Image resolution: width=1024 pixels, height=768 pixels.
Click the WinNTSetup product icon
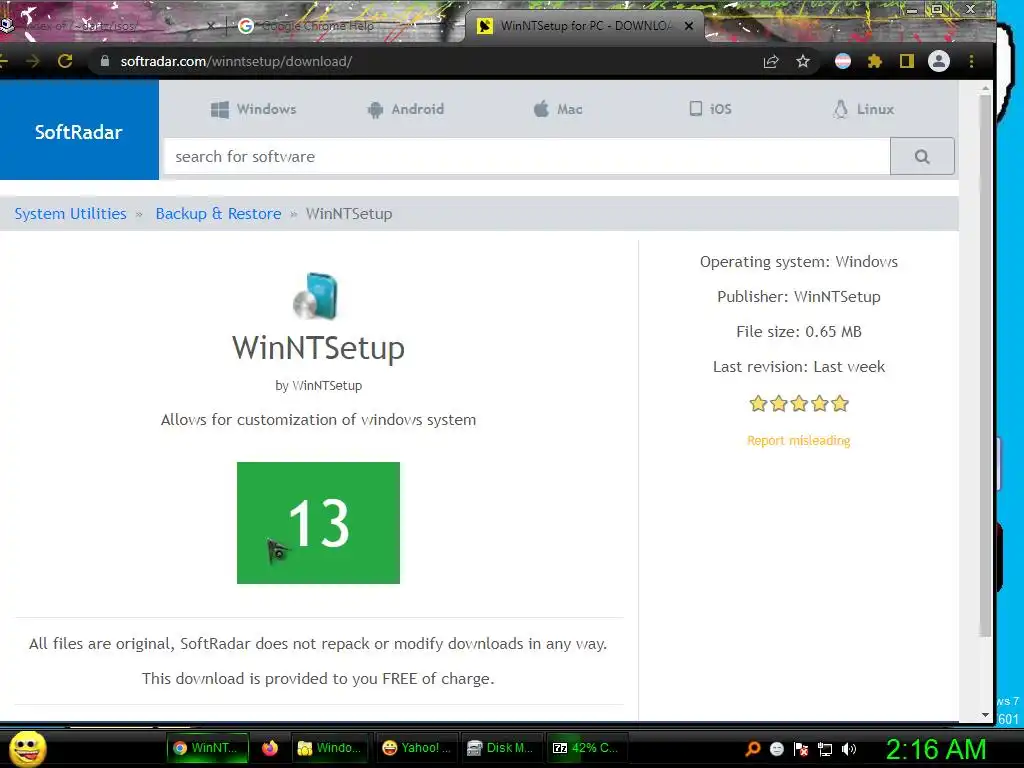tap(316, 296)
